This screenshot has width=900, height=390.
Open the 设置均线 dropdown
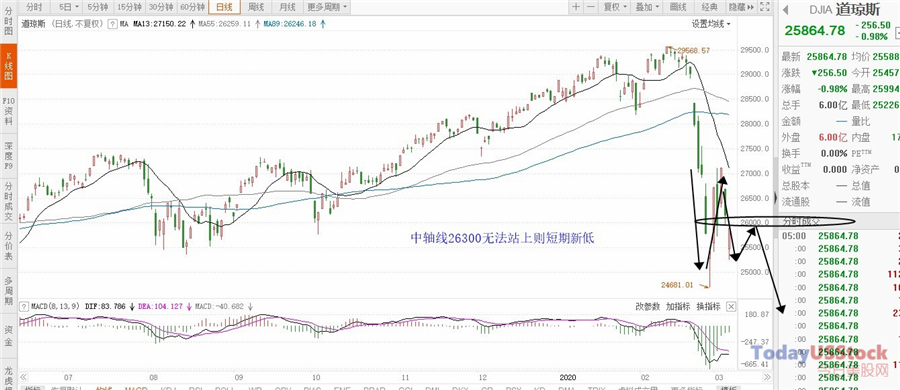coord(711,24)
